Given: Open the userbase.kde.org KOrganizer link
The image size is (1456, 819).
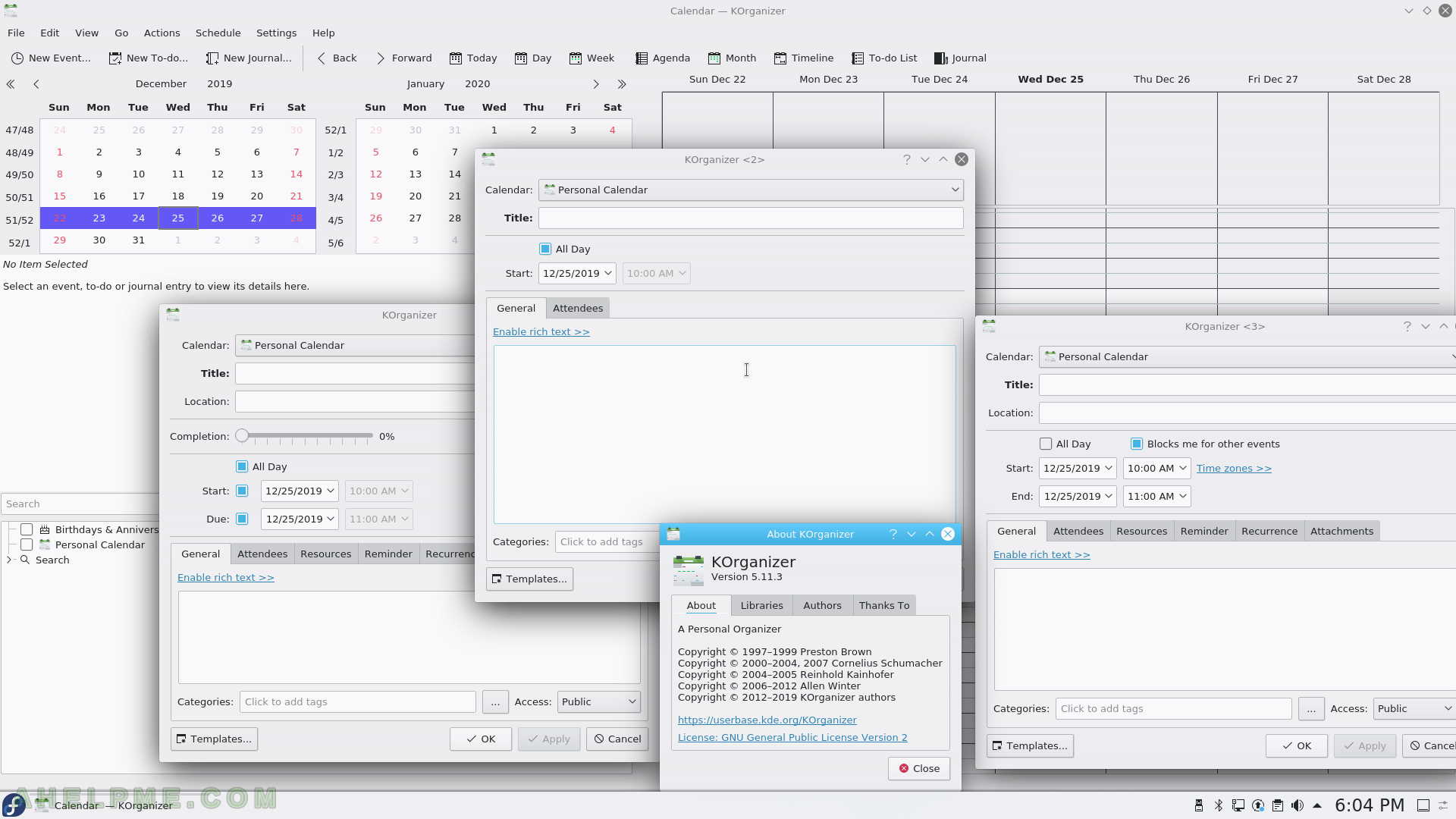Looking at the screenshot, I should point(767,720).
